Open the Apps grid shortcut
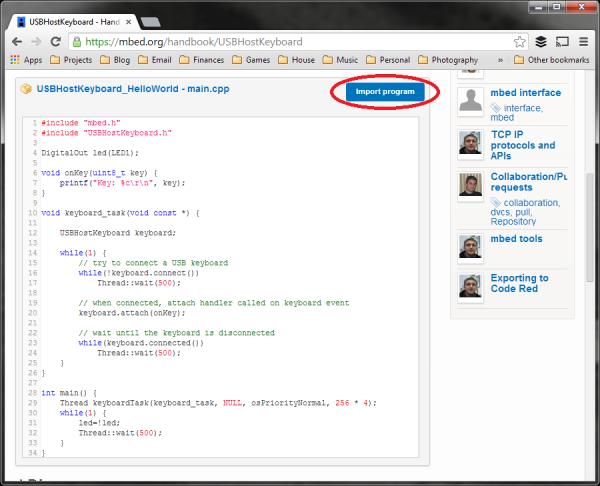The height and width of the screenshot is (486, 600). tap(26, 60)
